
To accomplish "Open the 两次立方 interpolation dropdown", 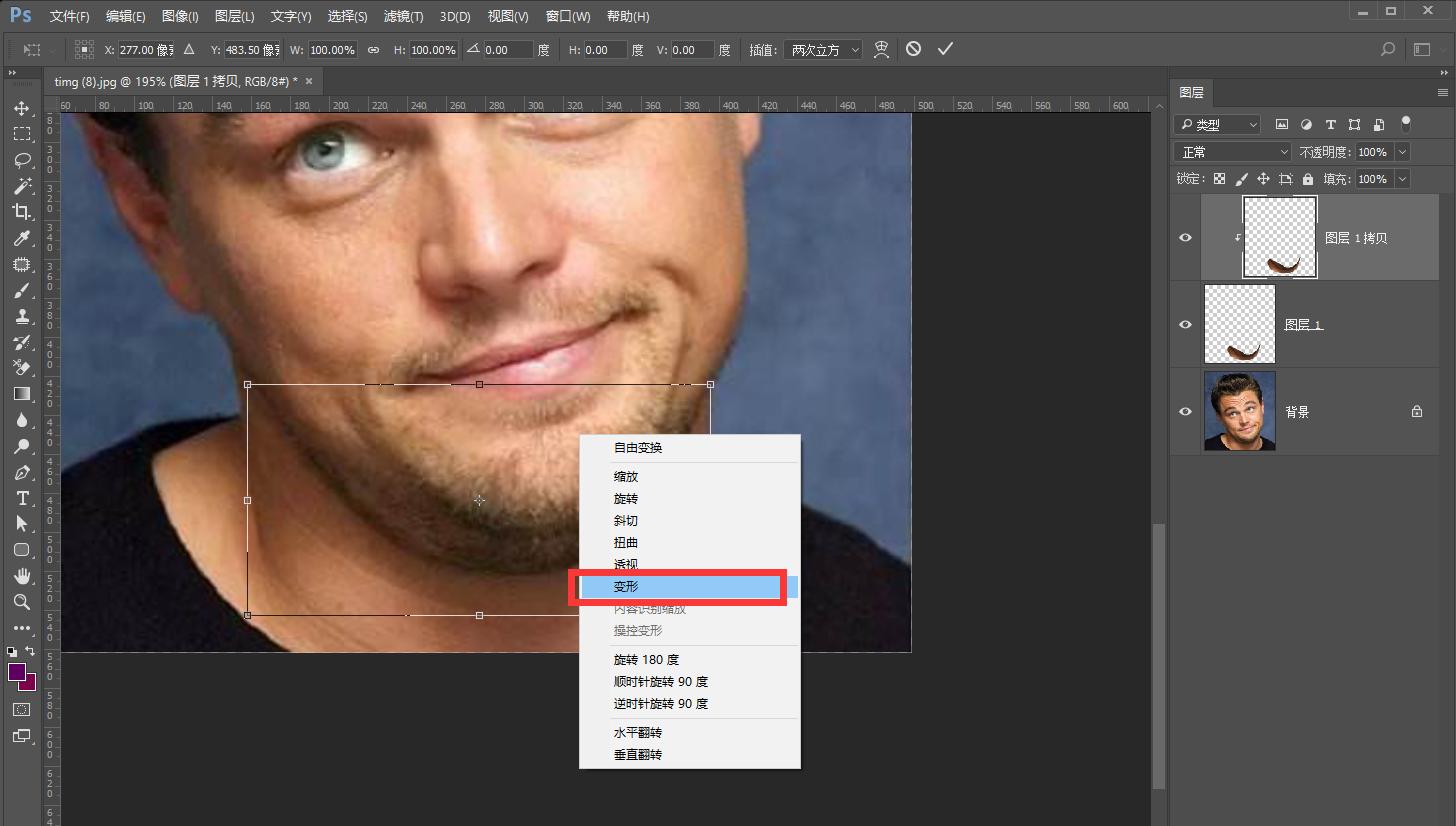I will pos(824,50).
